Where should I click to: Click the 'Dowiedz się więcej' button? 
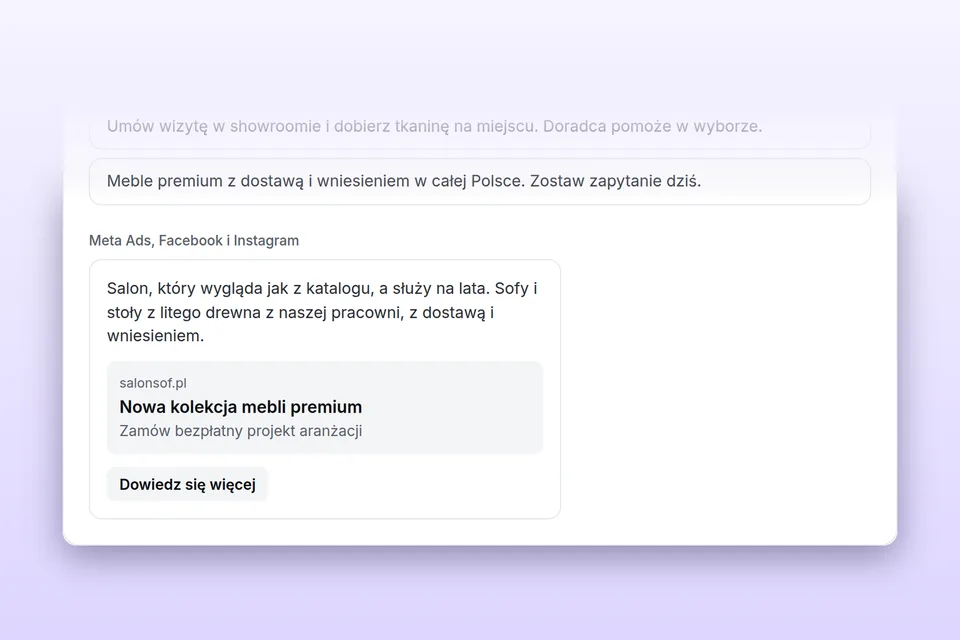coord(187,484)
